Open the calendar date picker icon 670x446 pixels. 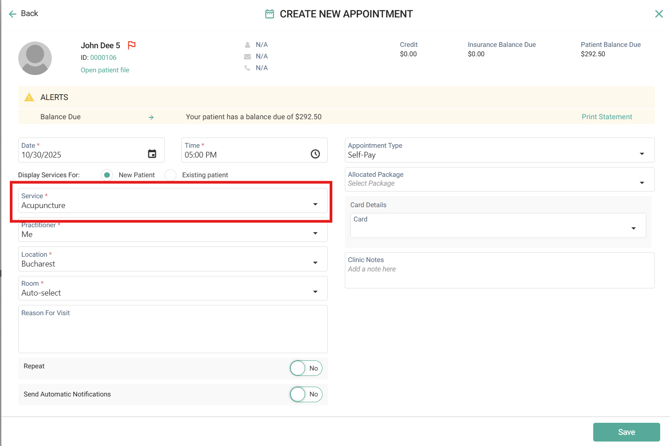152,154
